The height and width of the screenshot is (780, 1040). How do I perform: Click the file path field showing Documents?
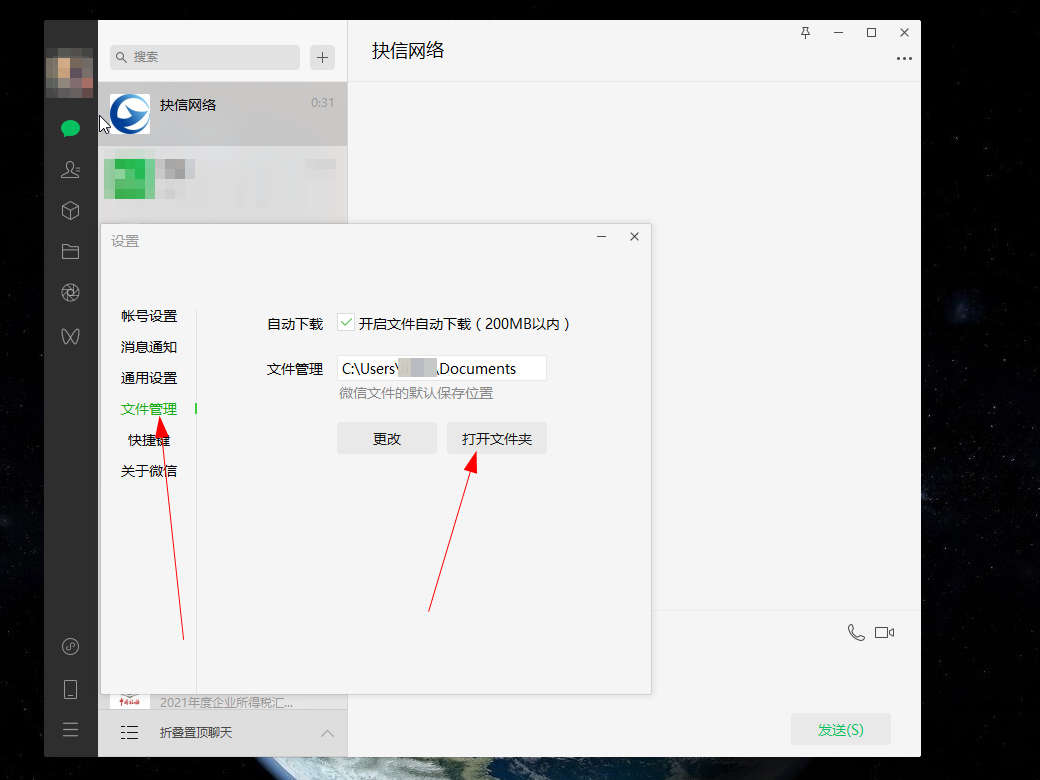coord(442,368)
